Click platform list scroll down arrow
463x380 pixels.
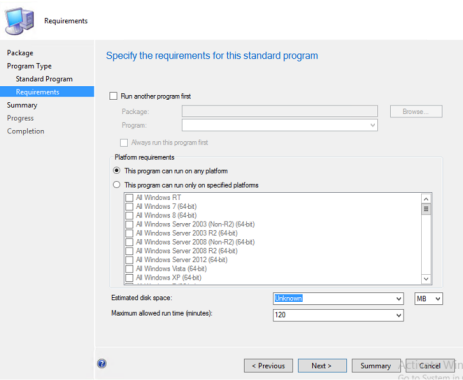(x=426, y=279)
